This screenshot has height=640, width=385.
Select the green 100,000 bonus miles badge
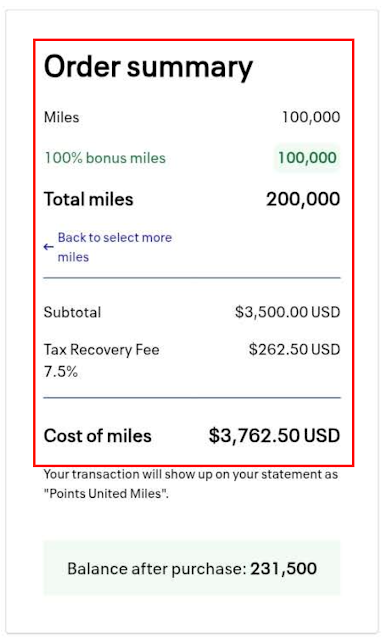(307, 158)
